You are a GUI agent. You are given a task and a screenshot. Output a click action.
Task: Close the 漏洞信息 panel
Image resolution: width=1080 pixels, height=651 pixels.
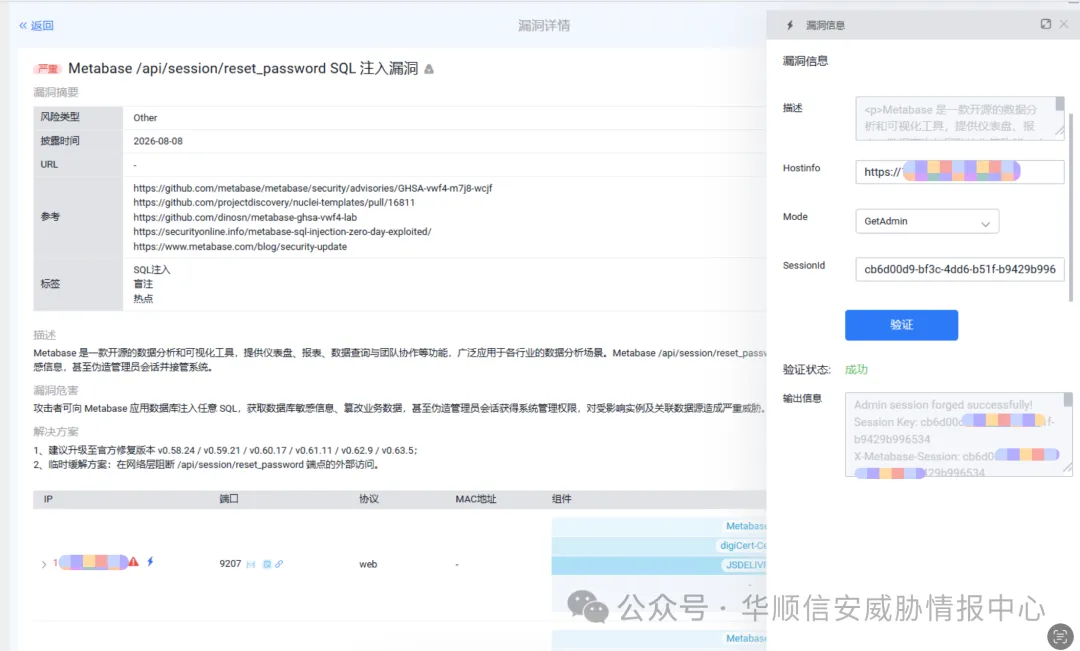1064,24
